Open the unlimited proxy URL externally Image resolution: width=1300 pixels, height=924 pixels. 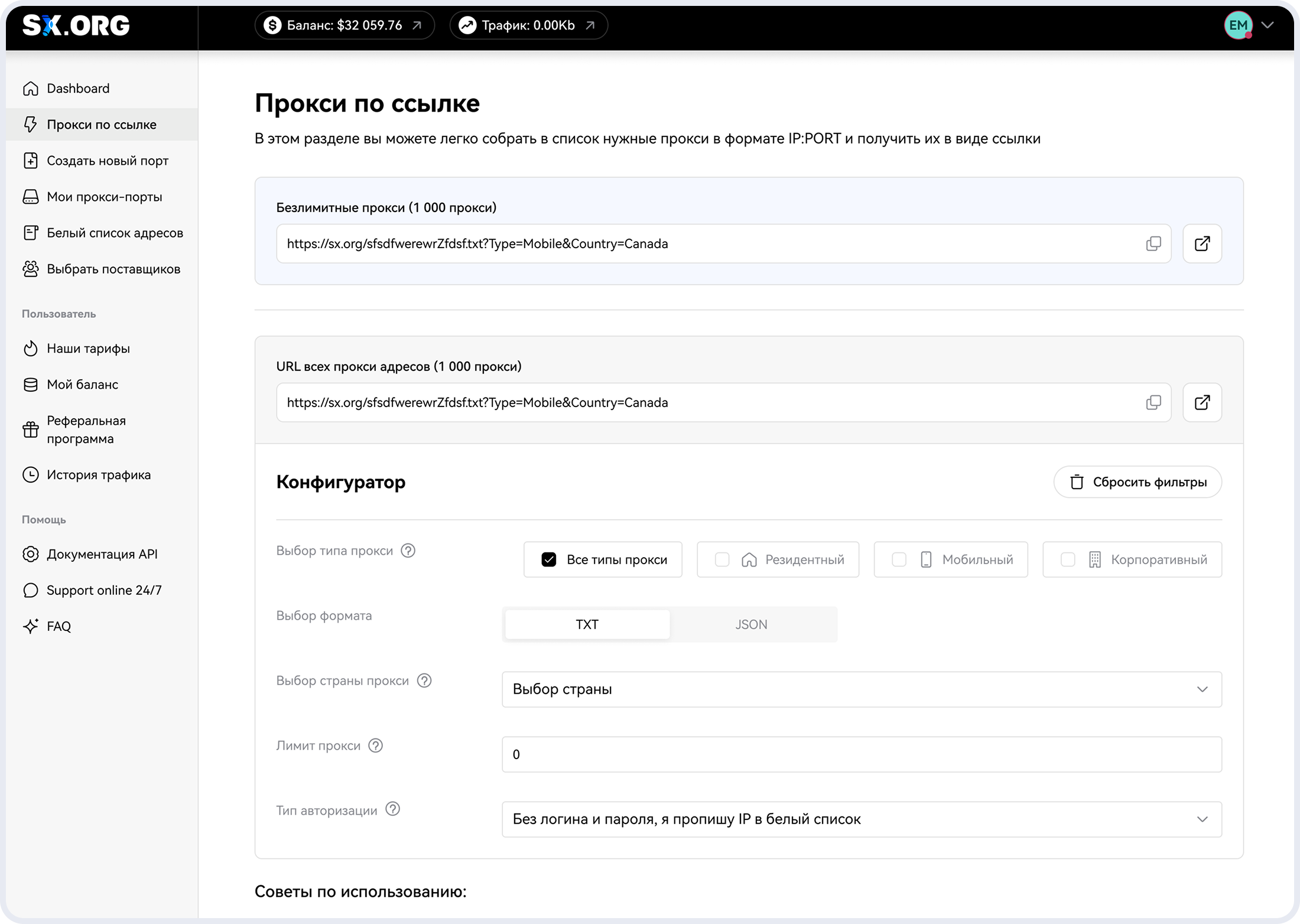tap(1202, 243)
